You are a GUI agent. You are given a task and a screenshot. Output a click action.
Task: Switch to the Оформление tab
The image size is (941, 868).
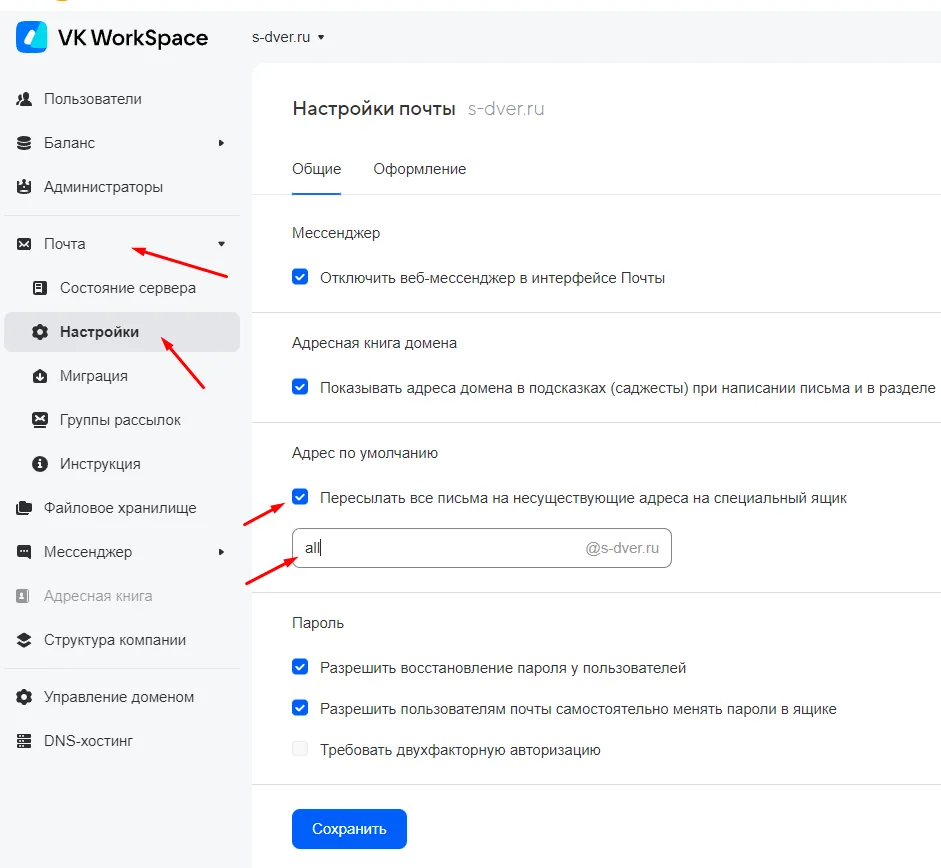419,169
